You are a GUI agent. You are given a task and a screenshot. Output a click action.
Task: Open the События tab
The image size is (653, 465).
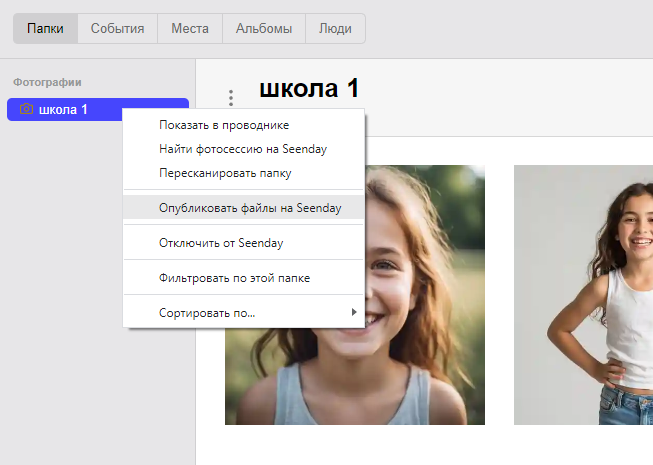(x=117, y=29)
